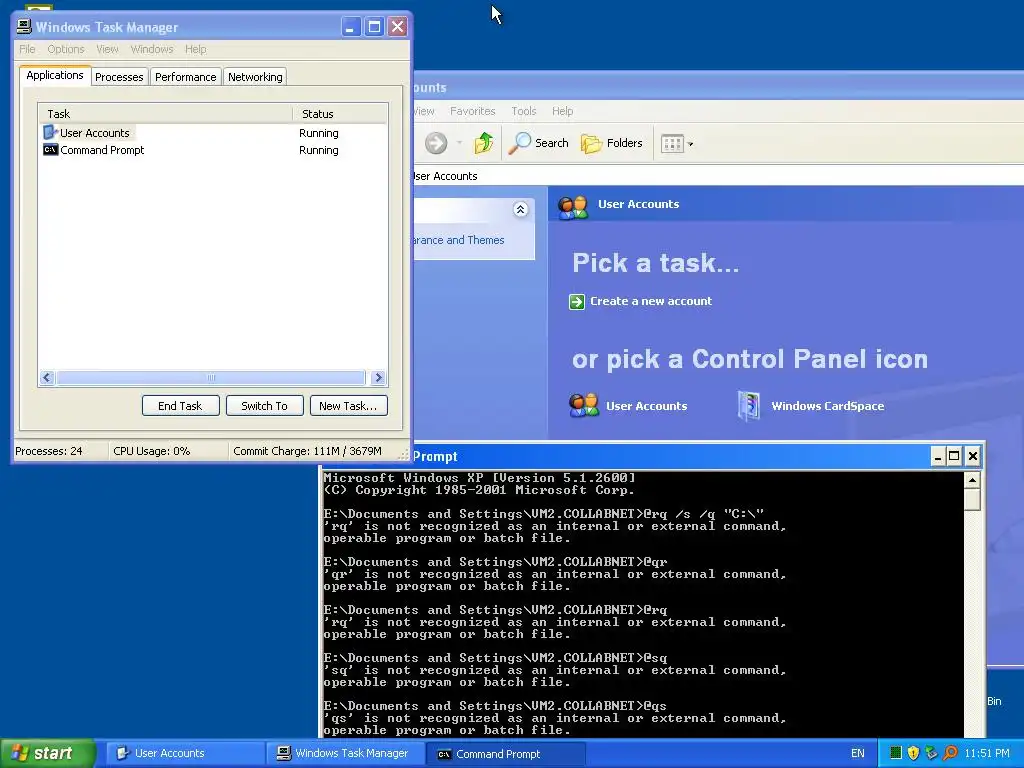Click task list horizontal scrollbar right arrow
Viewport: 1024px width, 768px height.
378,377
